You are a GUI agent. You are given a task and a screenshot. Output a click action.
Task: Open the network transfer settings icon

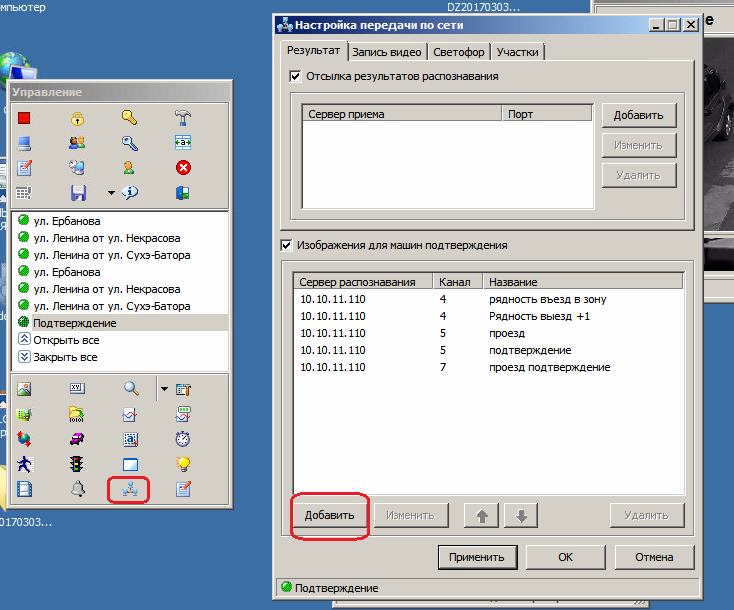[x=130, y=489]
